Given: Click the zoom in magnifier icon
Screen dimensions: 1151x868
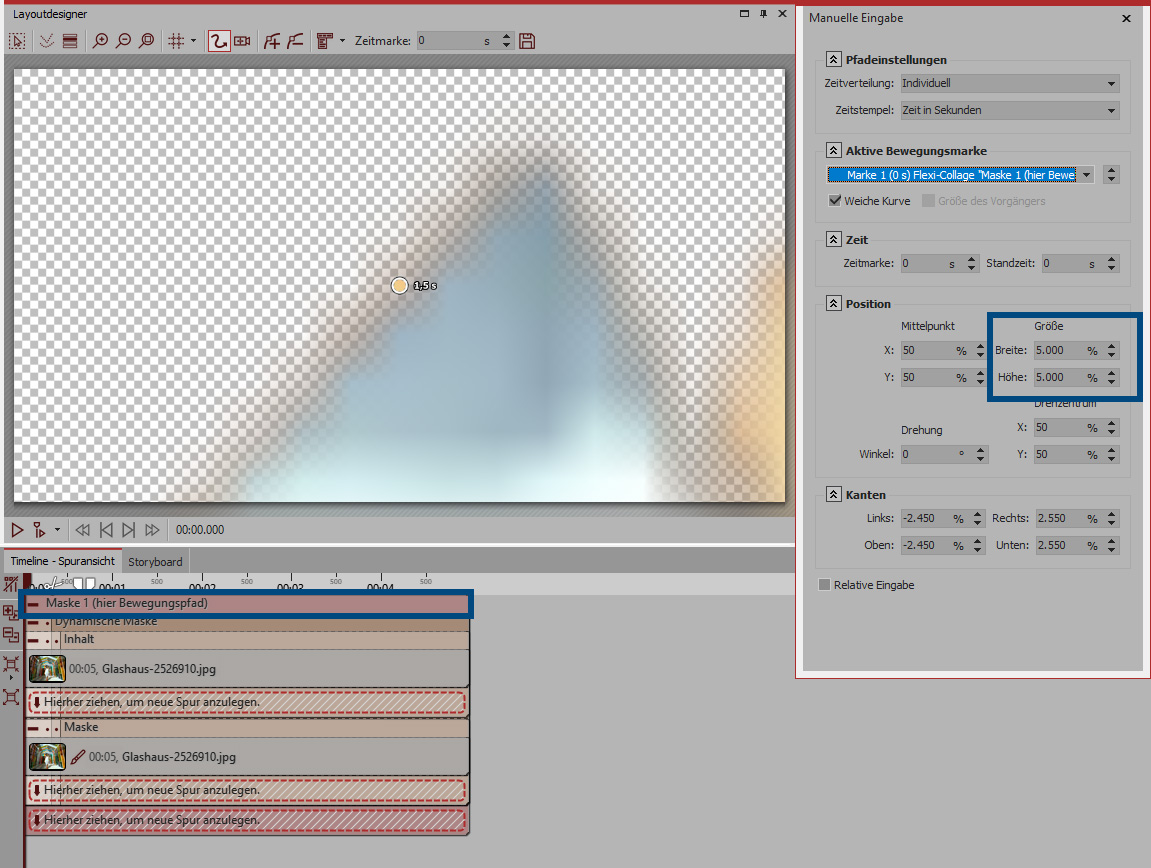Looking at the screenshot, I should coord(100,41).
